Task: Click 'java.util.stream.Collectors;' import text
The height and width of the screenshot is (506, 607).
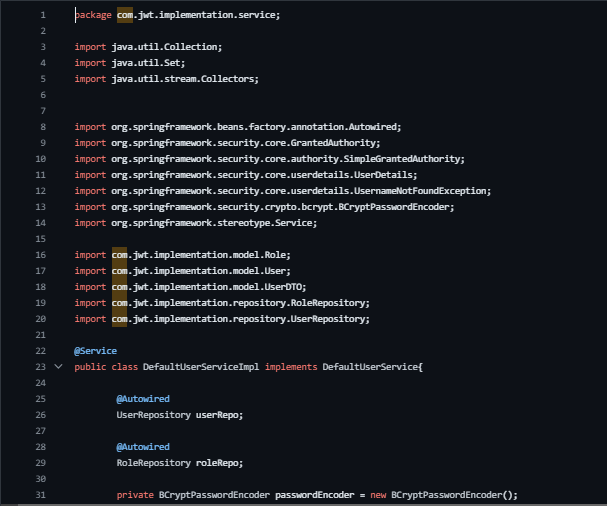Action: click(185, 79)
